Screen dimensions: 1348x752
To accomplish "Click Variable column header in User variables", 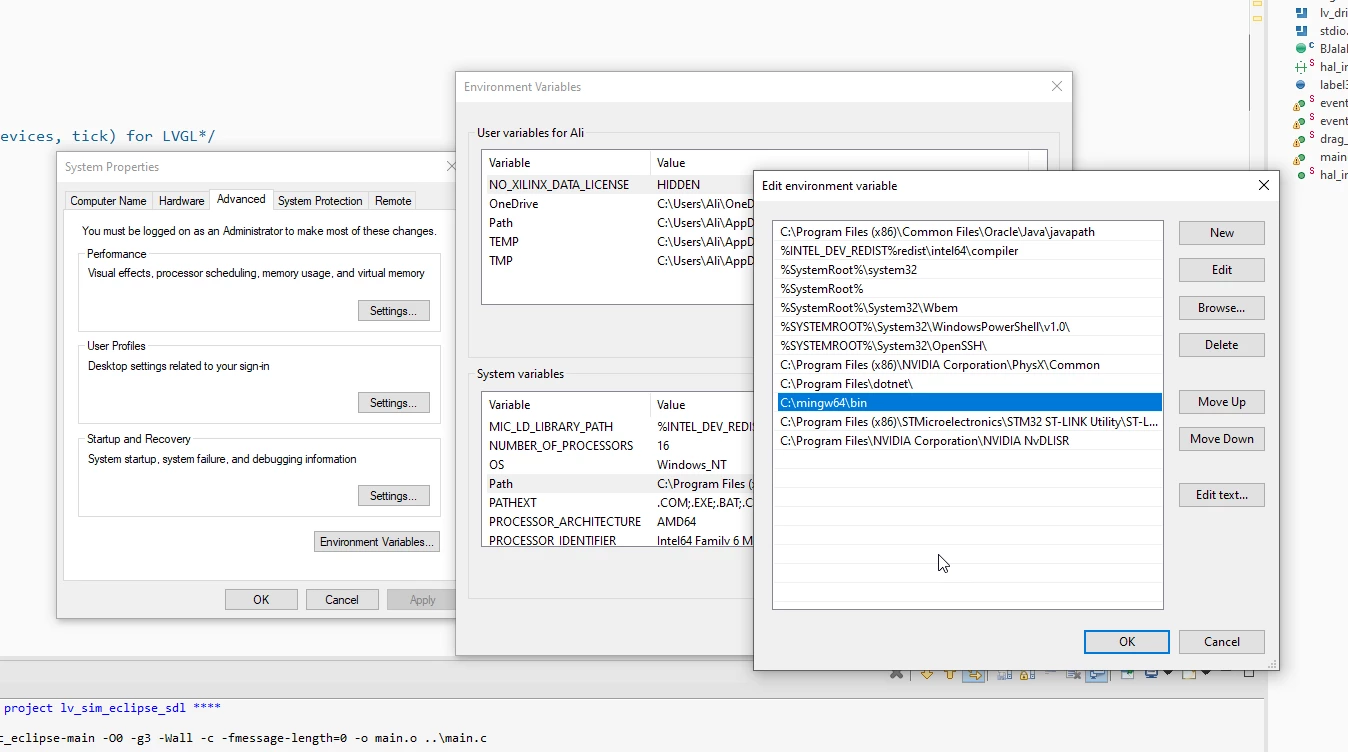I will pos(566,163).
